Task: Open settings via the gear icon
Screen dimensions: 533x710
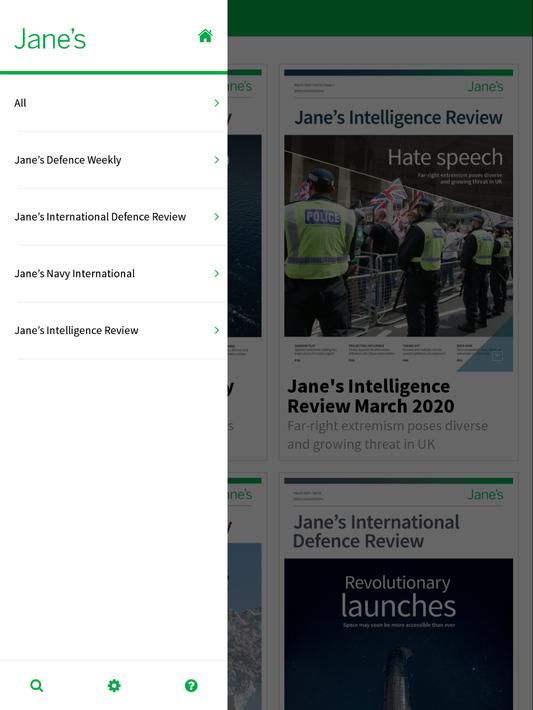Action: pos(114,686)
